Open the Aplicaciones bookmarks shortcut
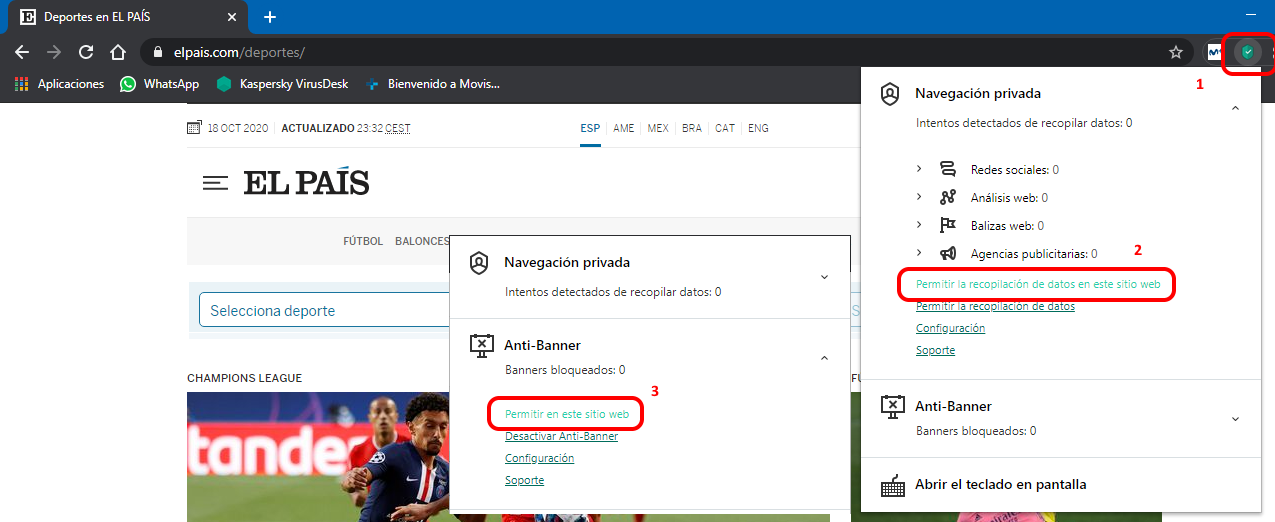 60,84
